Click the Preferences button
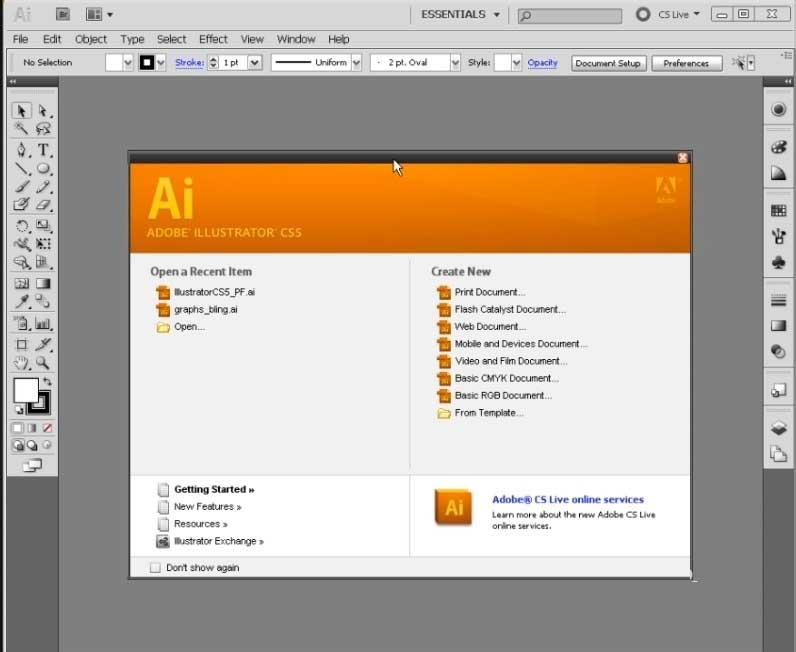 (686, 63)
